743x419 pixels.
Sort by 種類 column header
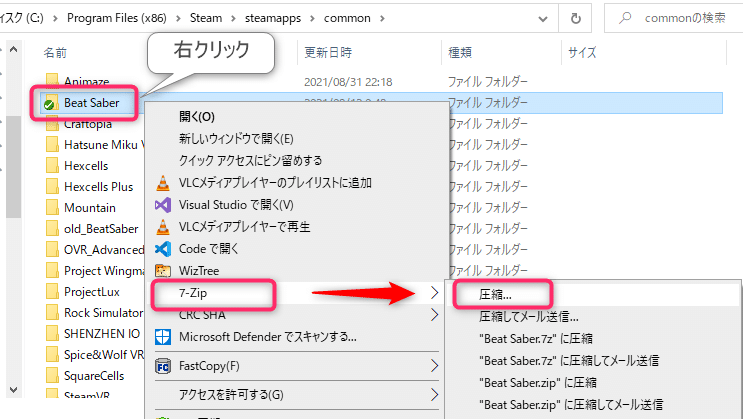coord(460,53)
